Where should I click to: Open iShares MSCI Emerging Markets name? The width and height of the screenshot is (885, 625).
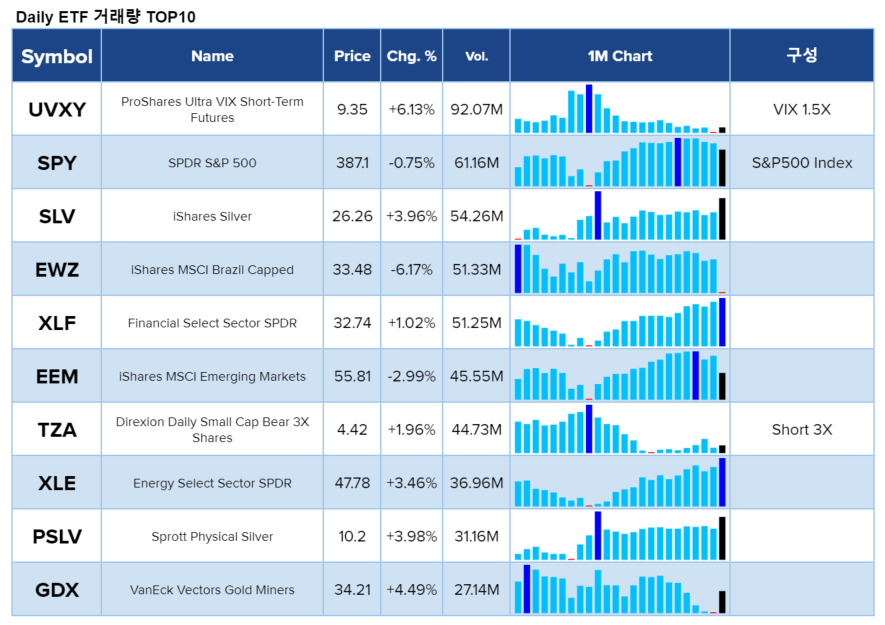tap(212, 376)
